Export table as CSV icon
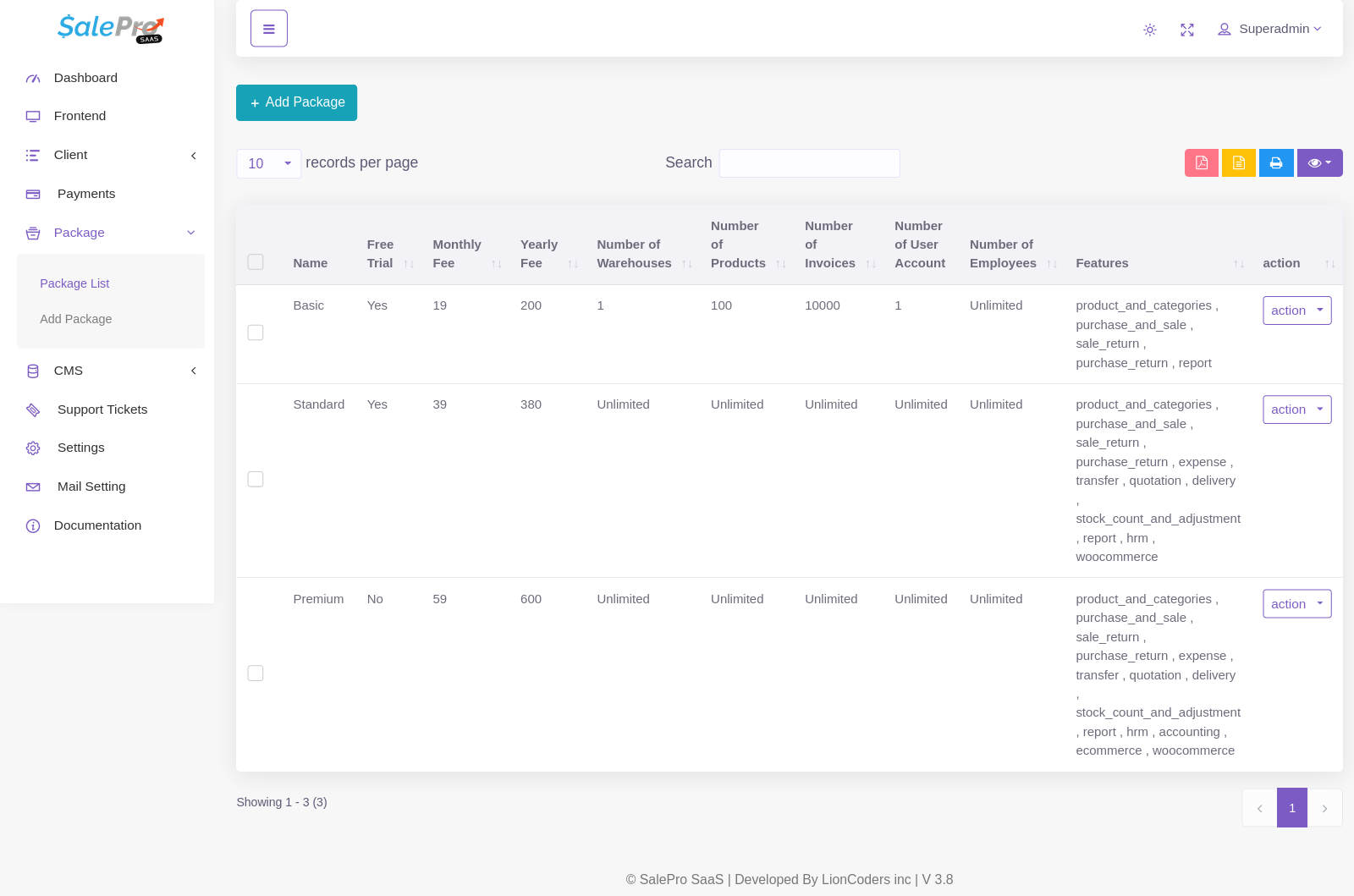 1238,162
